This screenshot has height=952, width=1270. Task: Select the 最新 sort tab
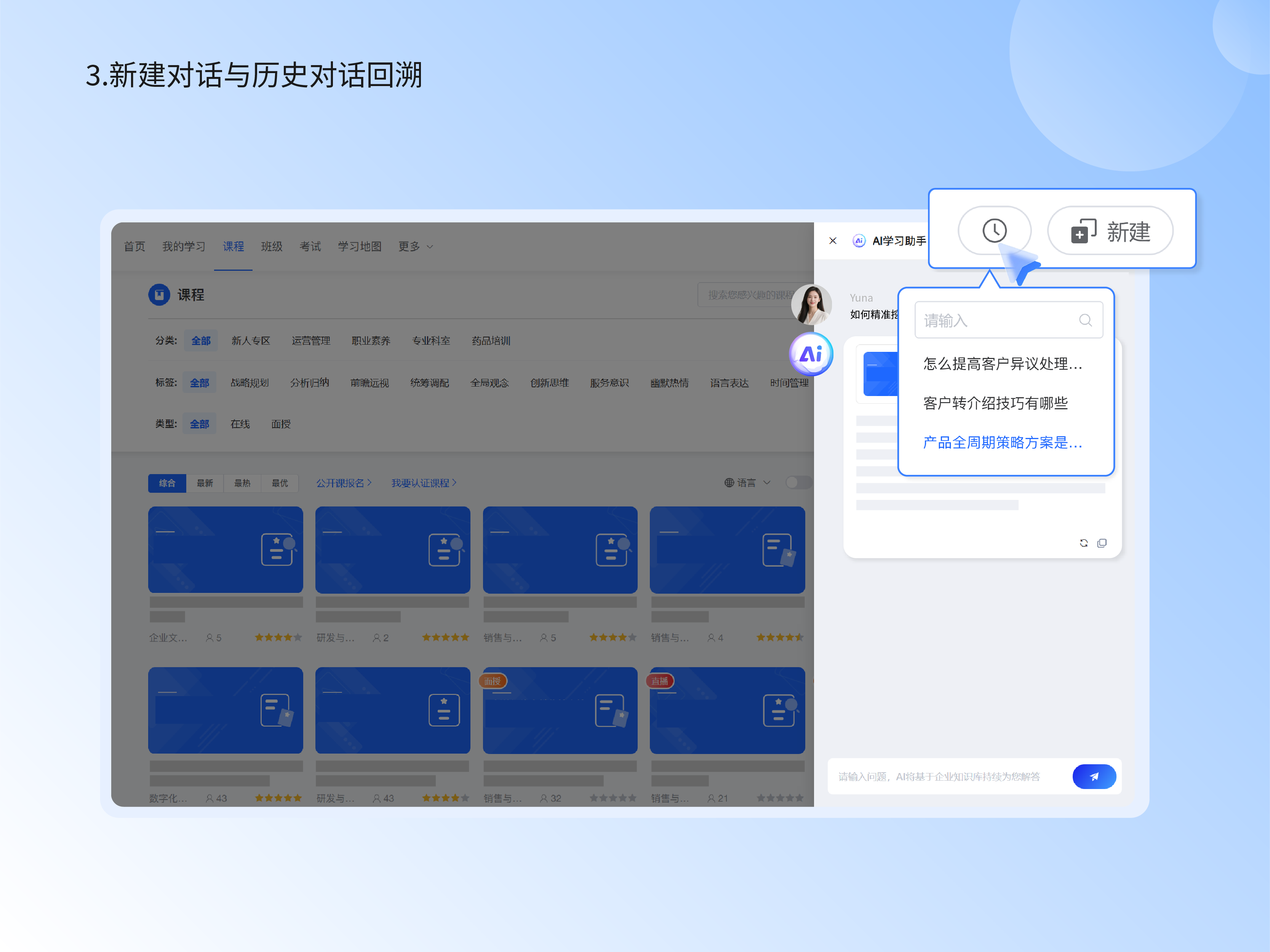point(205,483)
